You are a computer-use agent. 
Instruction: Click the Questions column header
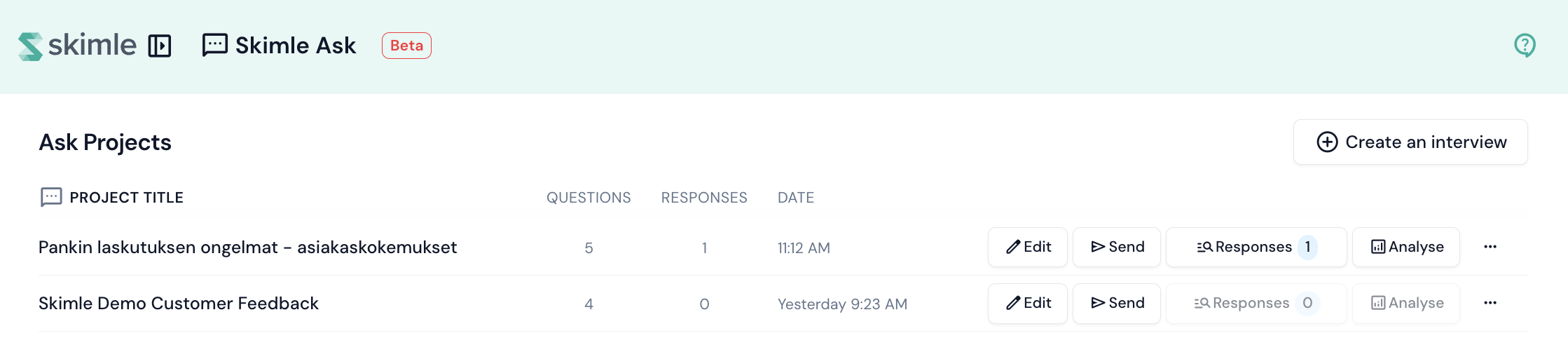click(589, 198)
